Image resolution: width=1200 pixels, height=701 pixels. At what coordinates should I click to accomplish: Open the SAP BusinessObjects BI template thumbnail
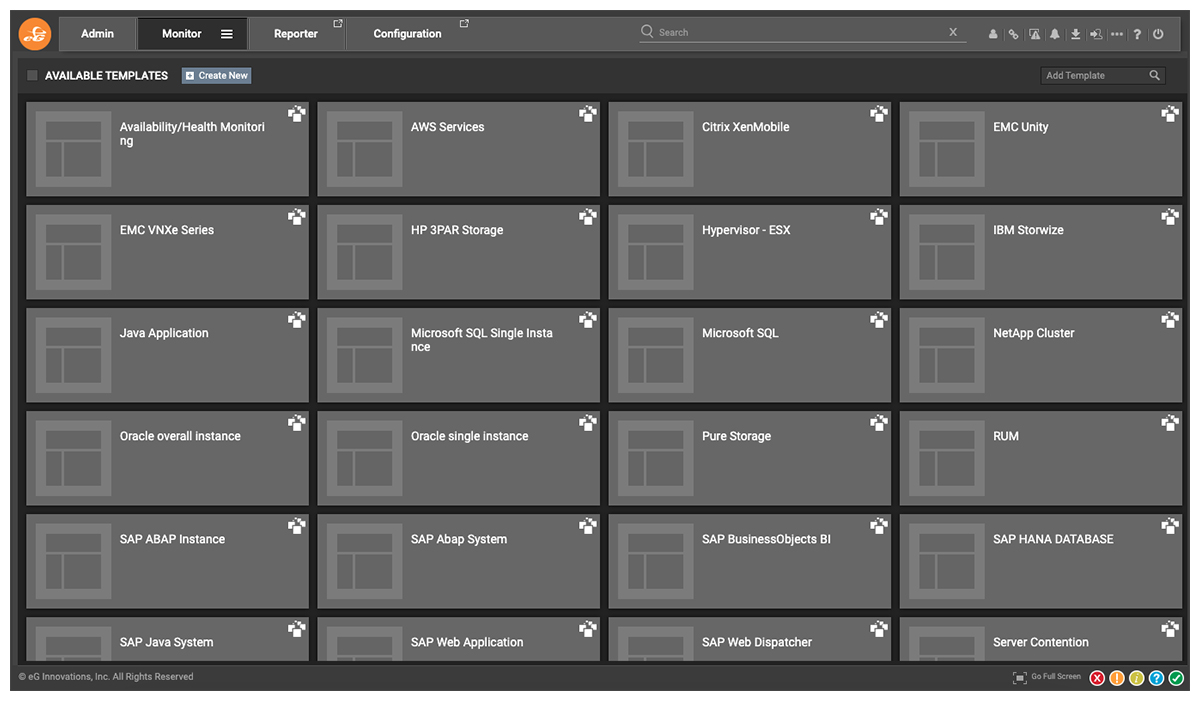pos(655,561)
